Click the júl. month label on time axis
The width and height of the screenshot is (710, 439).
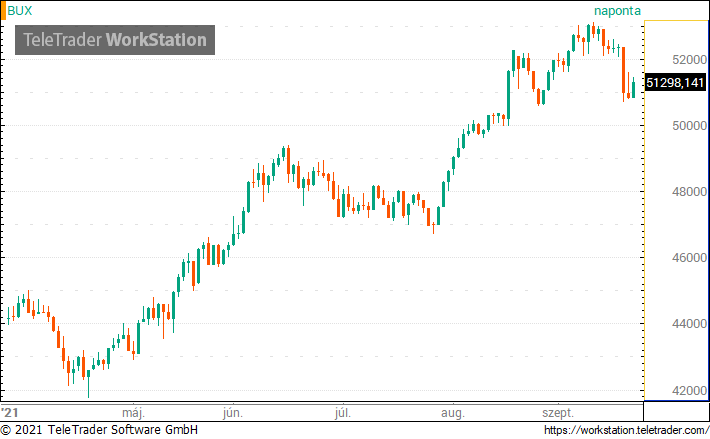pyautogui.click(x=343, y=413)
